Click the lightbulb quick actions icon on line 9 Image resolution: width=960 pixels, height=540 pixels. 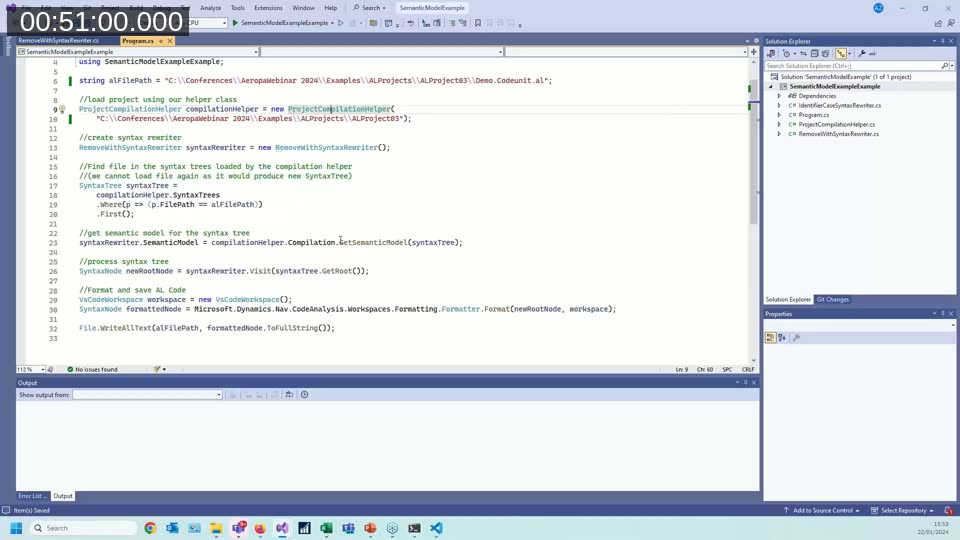click(62, 109)
